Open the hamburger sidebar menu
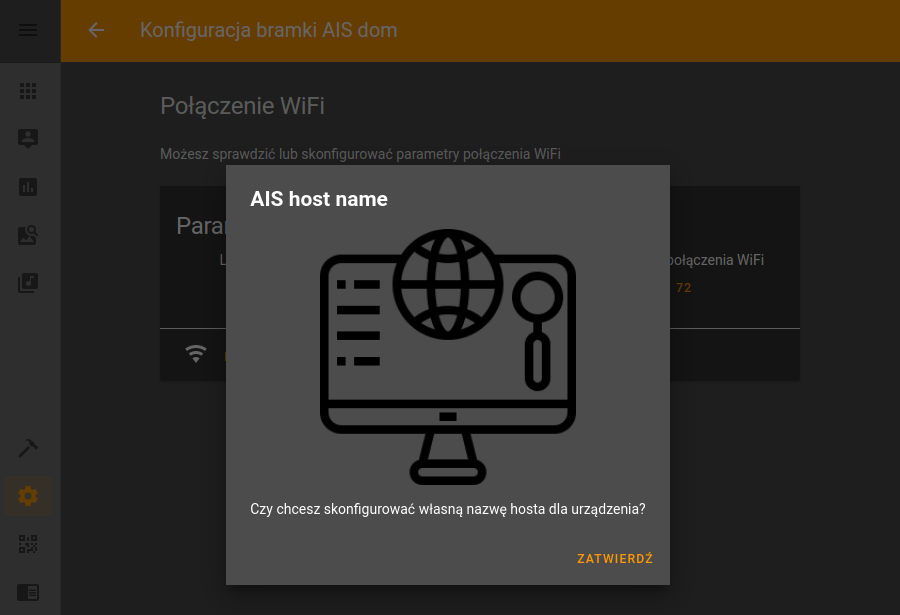The height and width of the screenshot is (615, 900). tap(28, 30)
